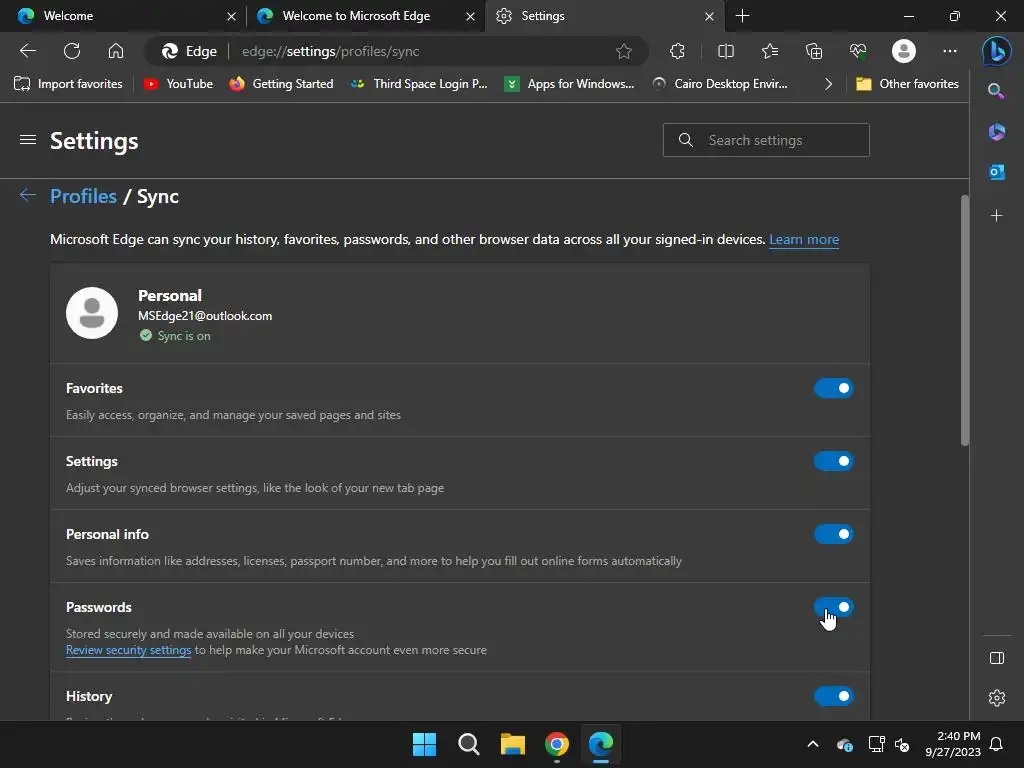Click the Personal profile avatar picture
Screen dimensions: 1024x768
92,313
